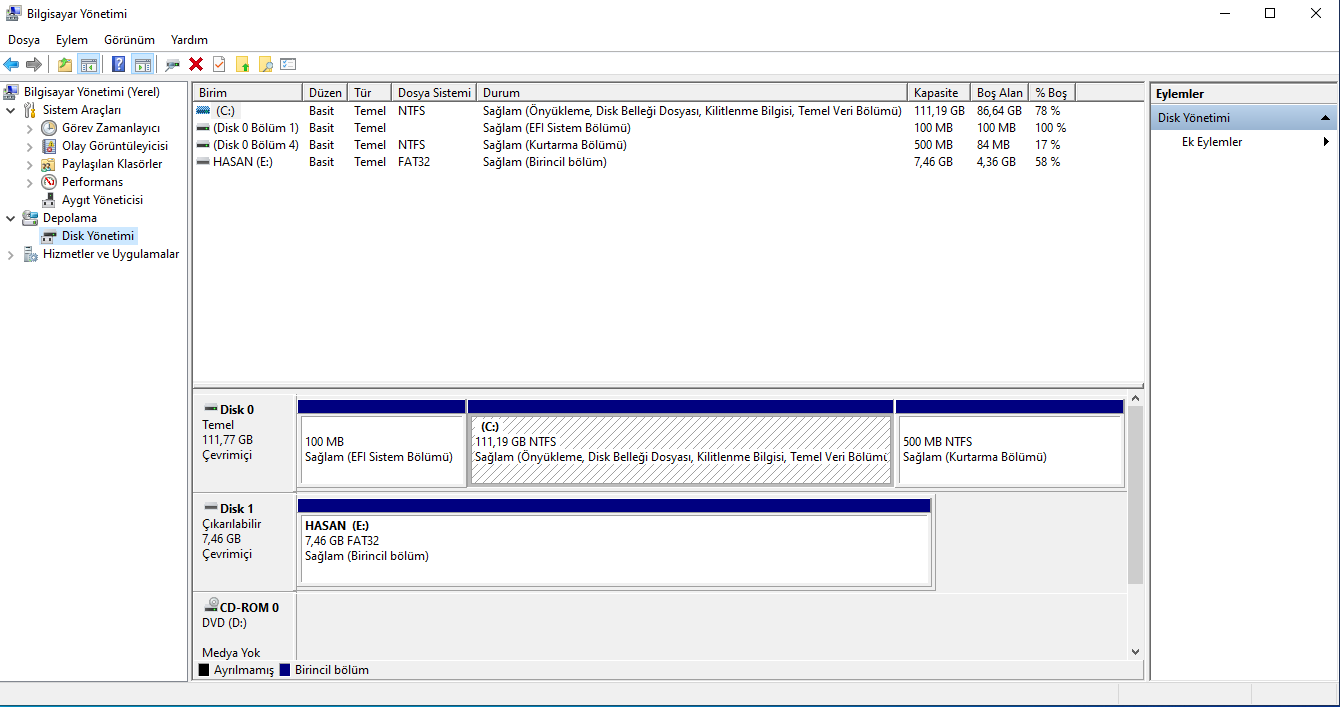Expand the Olay Görüntüleyicisi node
The width and height of the screenshot is (1340, 707).
tap(29, 146)
